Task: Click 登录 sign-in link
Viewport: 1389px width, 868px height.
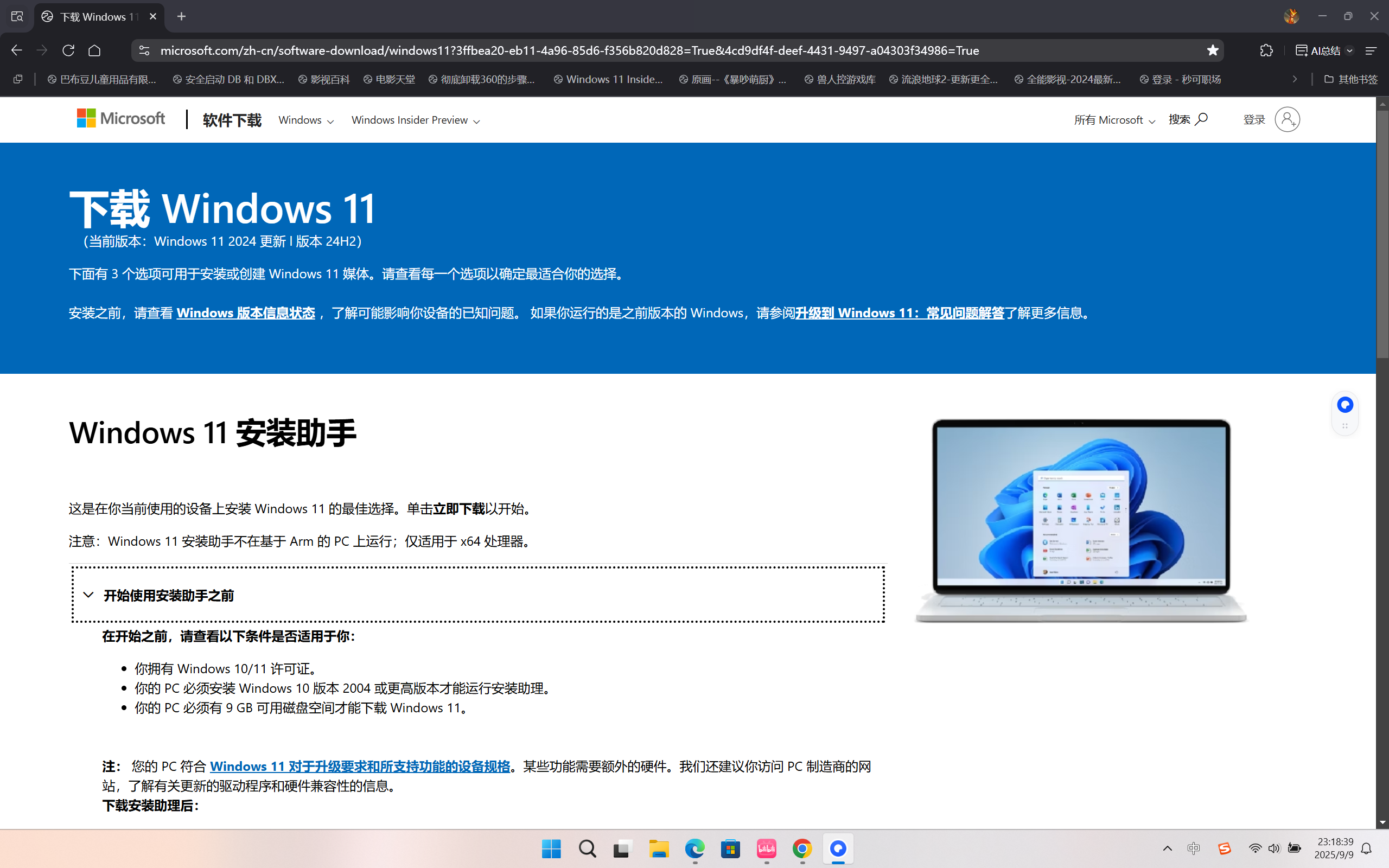Action: pos(1254,119)
